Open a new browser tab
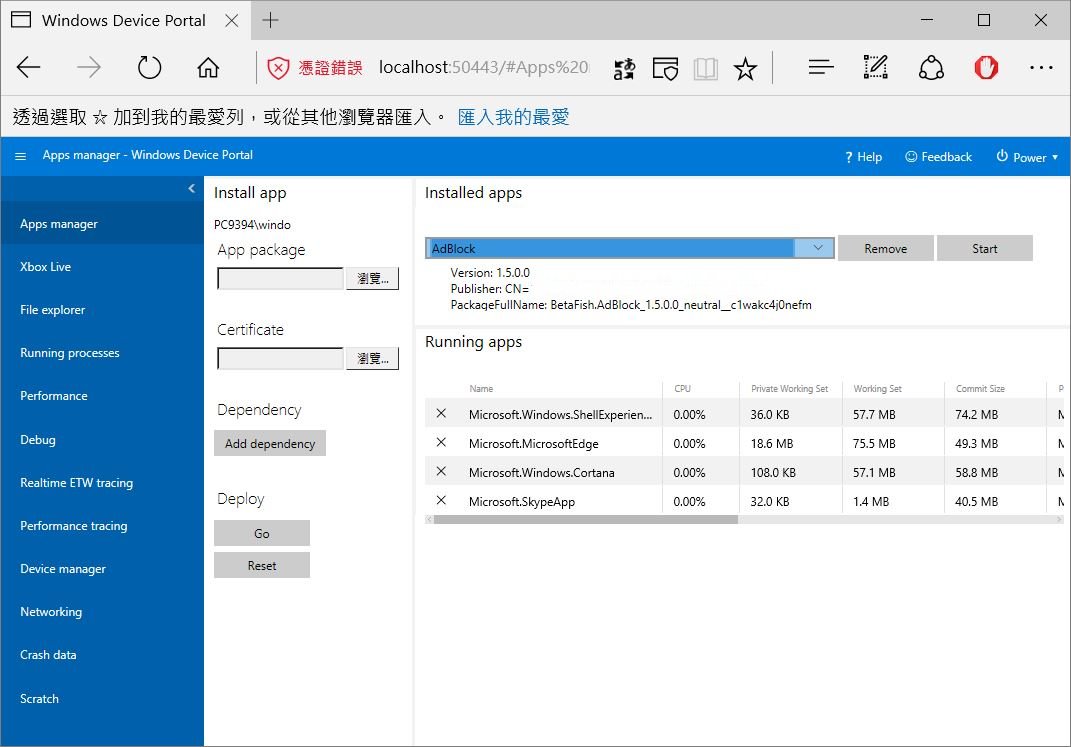Screen dimensions: 1071x747 (270, 20)
